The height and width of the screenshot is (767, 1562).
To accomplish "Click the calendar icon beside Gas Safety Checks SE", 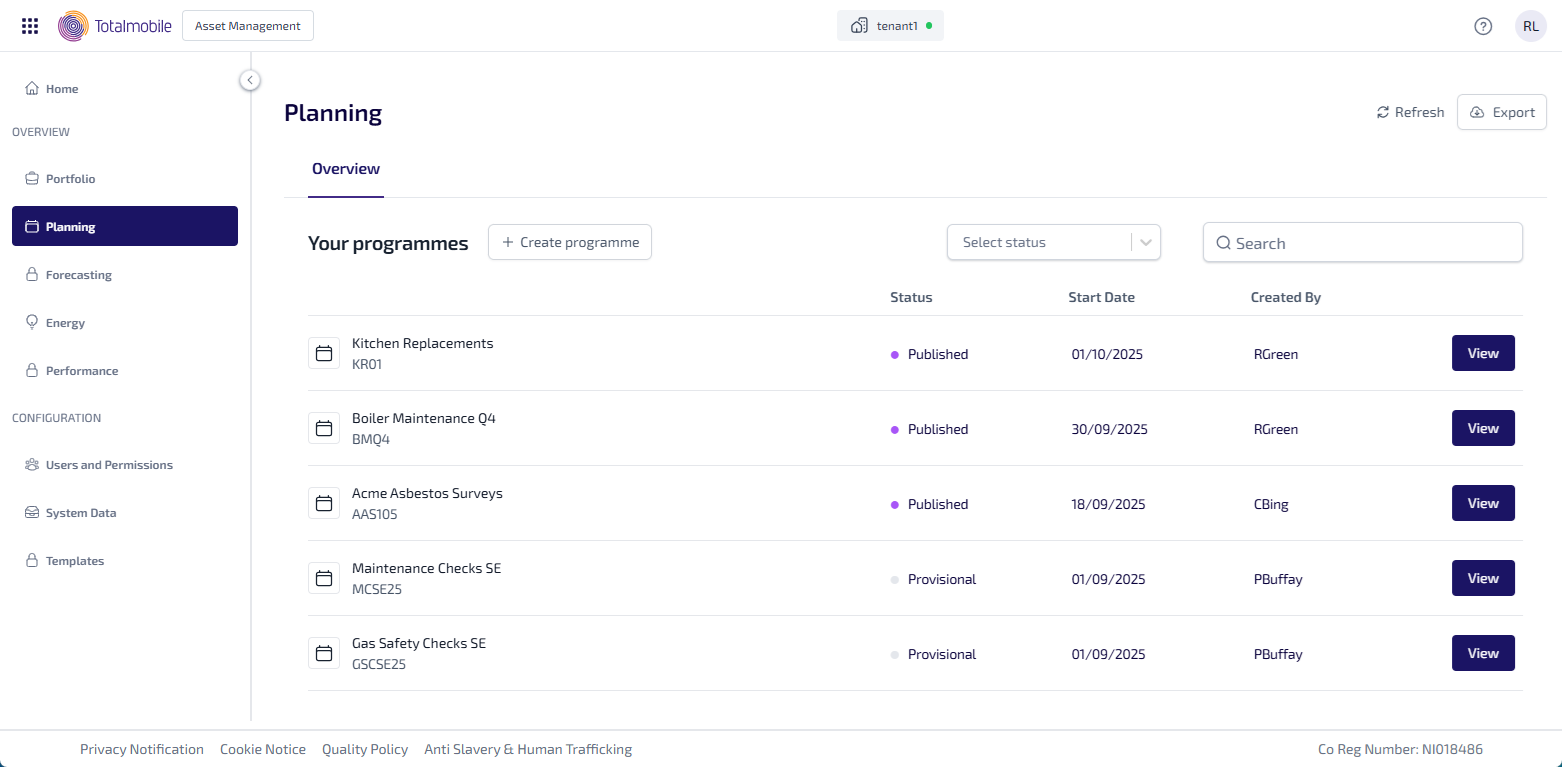I will [x=324, y=654].
